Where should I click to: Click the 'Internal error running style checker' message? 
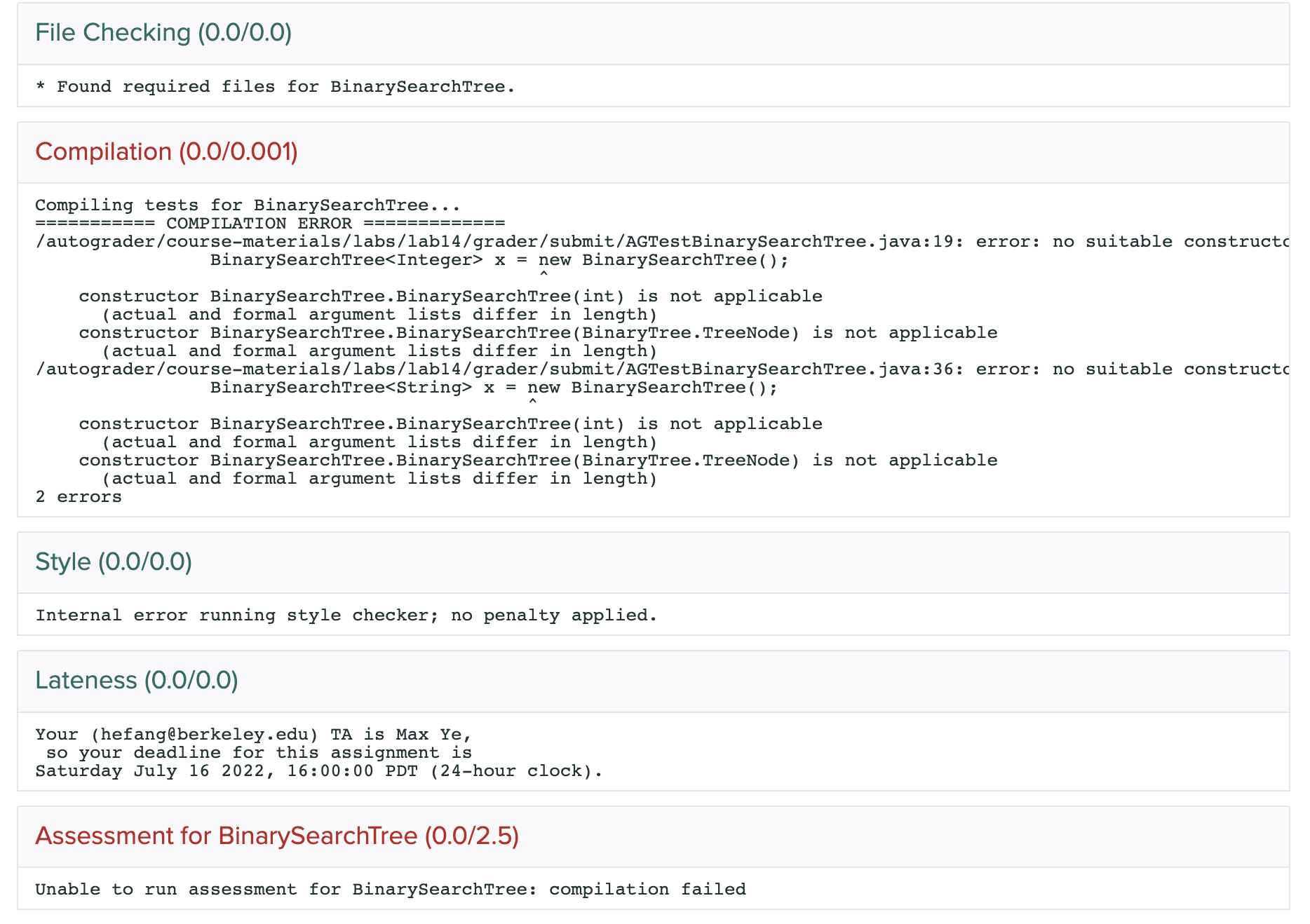(x=346, y=616)
